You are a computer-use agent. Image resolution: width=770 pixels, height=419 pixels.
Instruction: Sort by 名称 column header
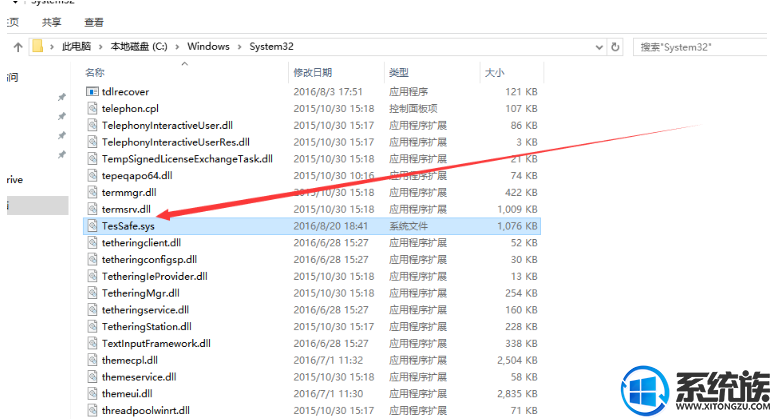click(95, 73)
